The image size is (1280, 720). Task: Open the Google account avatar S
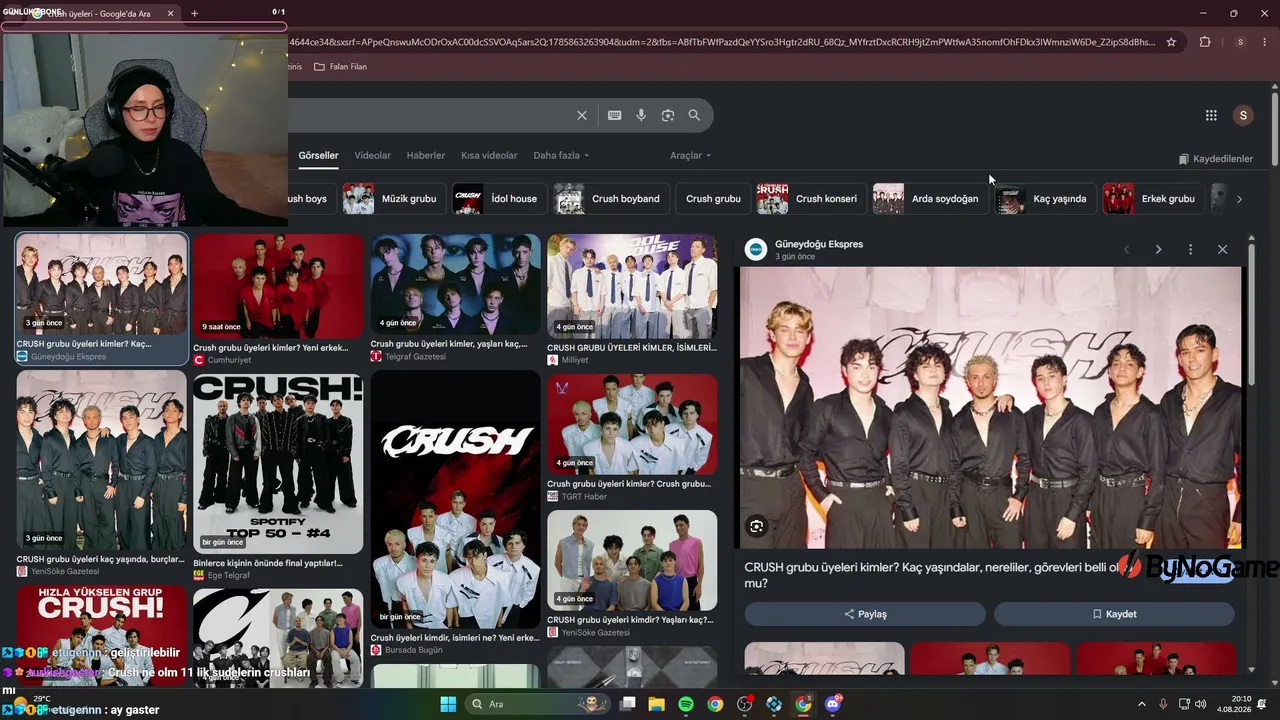[1243, 115]
